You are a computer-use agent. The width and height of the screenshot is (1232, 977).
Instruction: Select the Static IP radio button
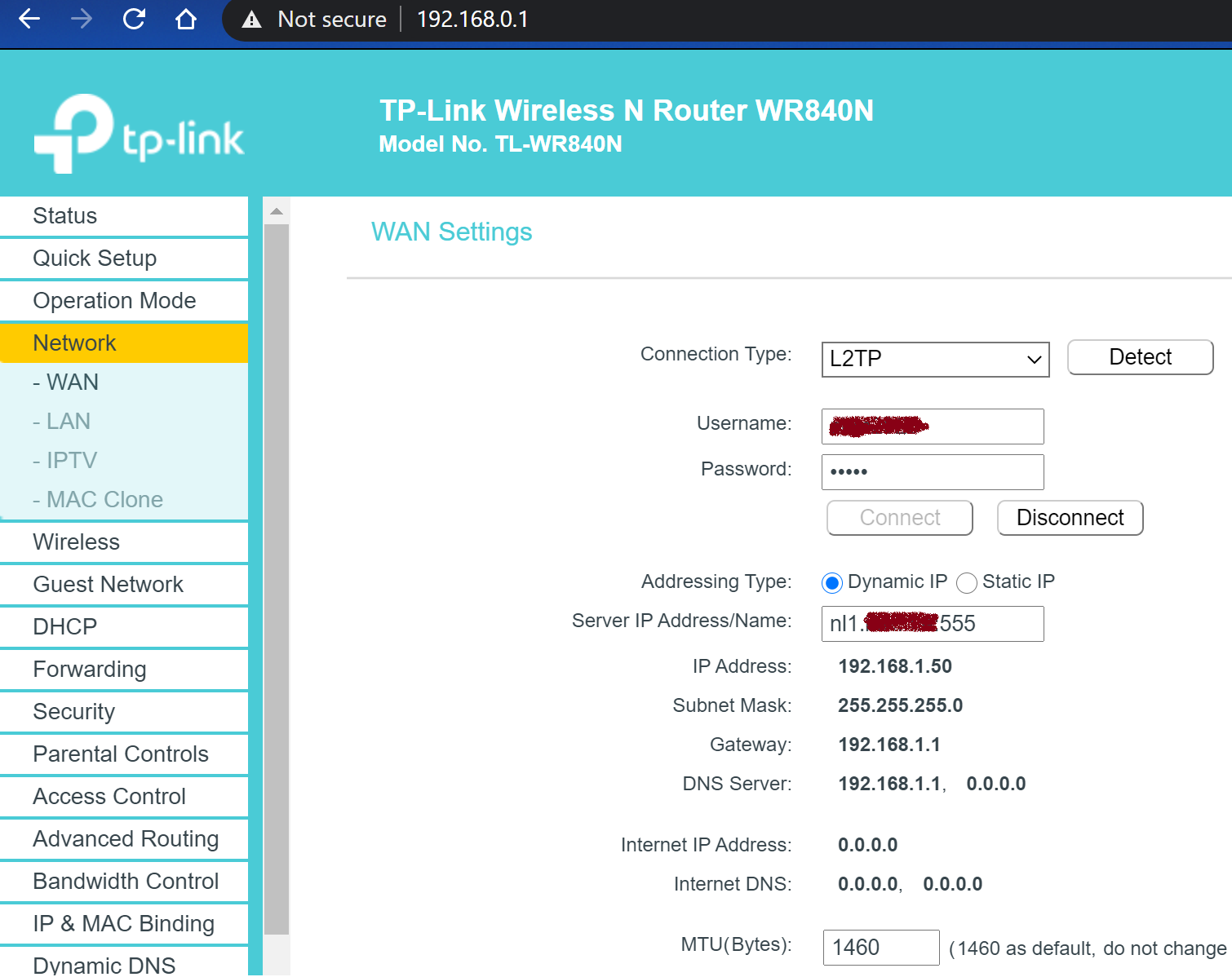[x=966, y=582]
